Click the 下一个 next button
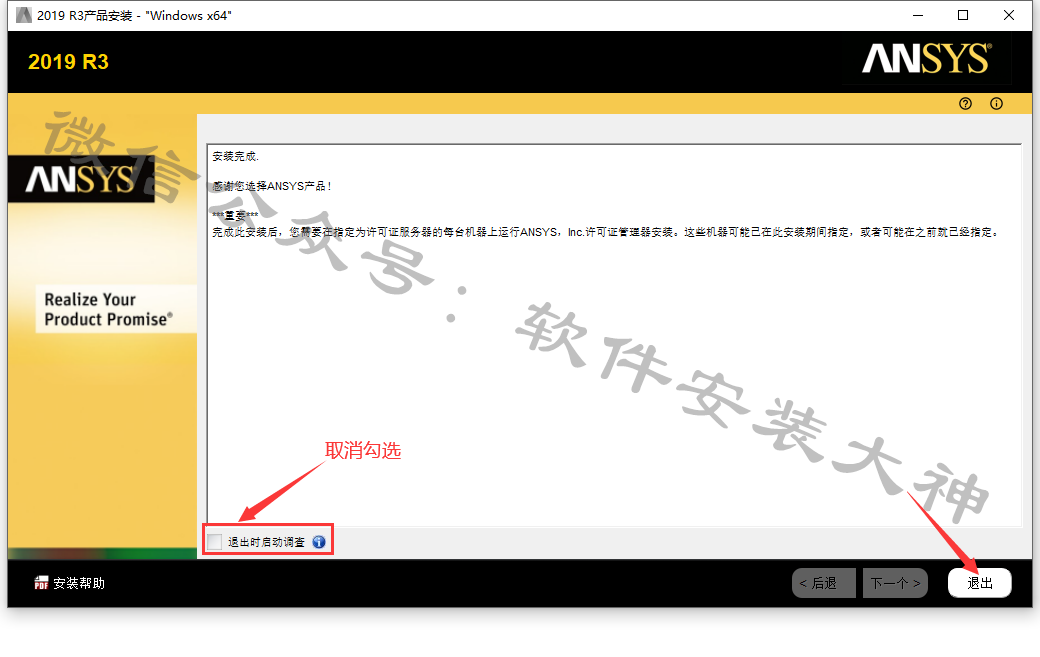The height and width of the screenshot is (657, 1040). 895,583
